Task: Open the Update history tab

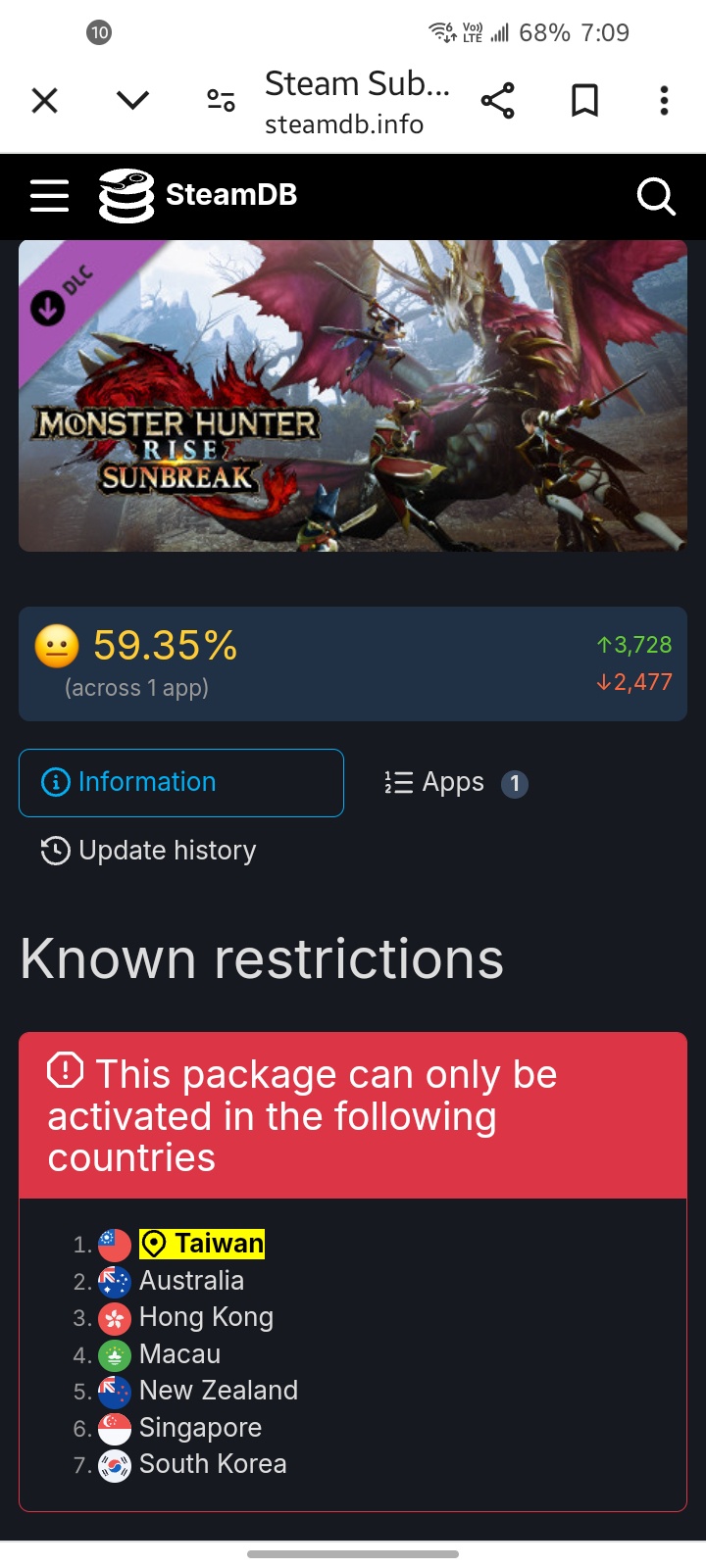Action: pos(148,851)
